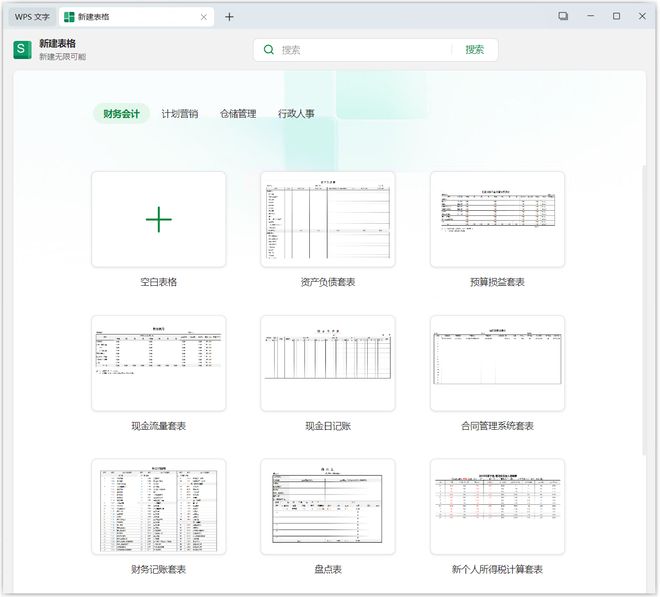Close the 新建表格 tab
This screenshot has width=660, height=597.
click(x=204, y=17)
